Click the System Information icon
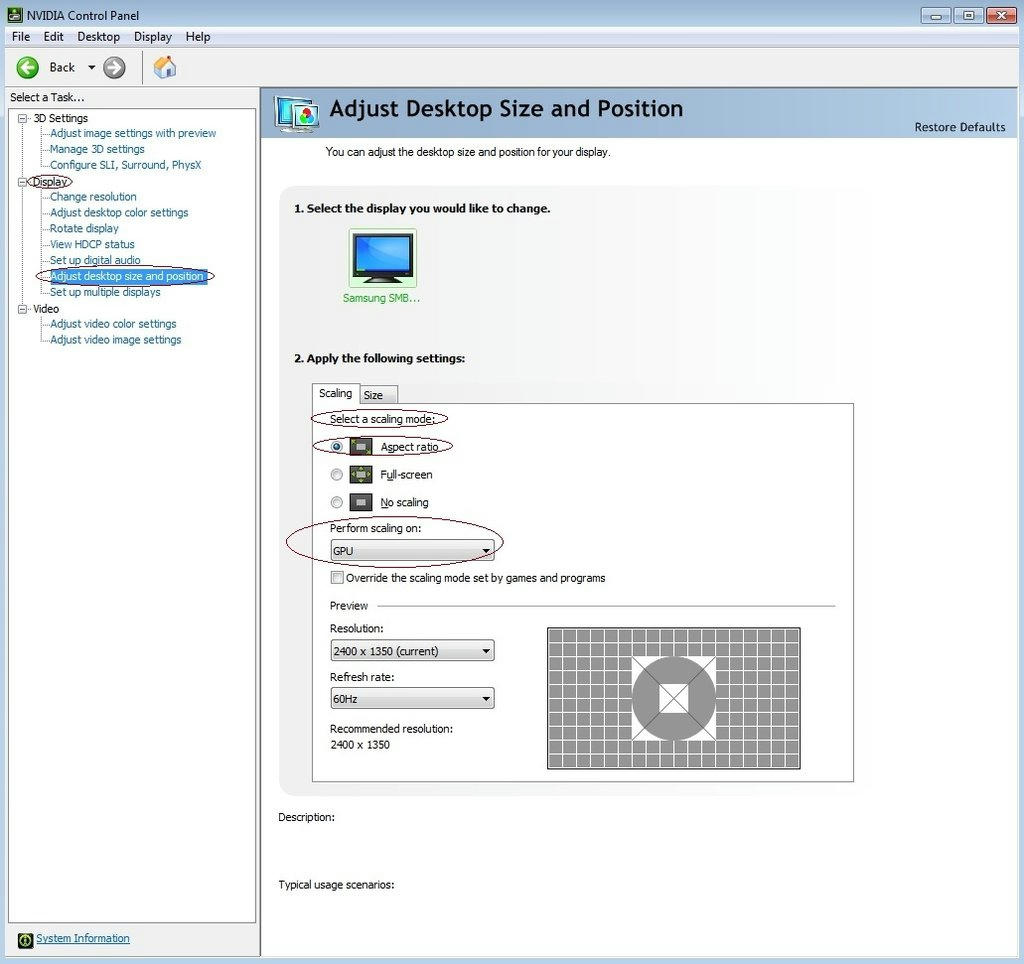 (x=25, y=939)
